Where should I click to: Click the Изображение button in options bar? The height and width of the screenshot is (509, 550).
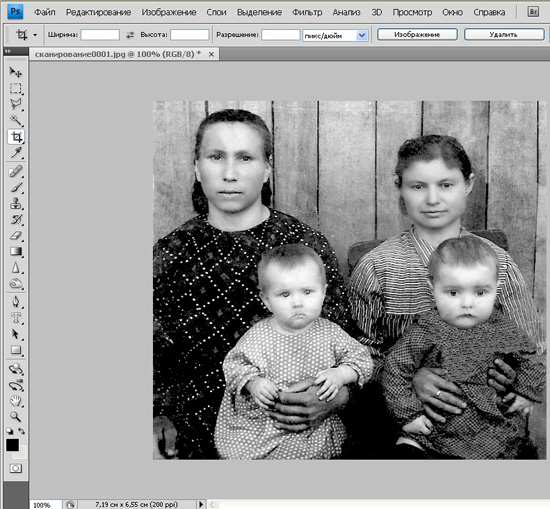[x=417, y=34]
